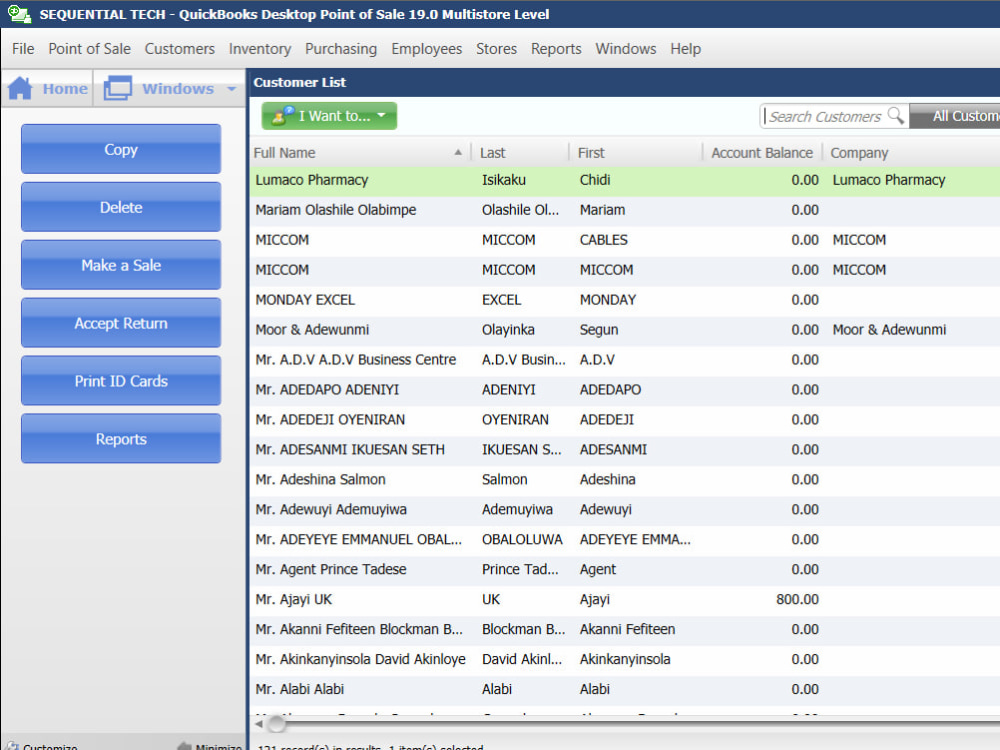1000x750 pixels.
Task: Select Mr. Alabi Alabi row
Action: 625,689
